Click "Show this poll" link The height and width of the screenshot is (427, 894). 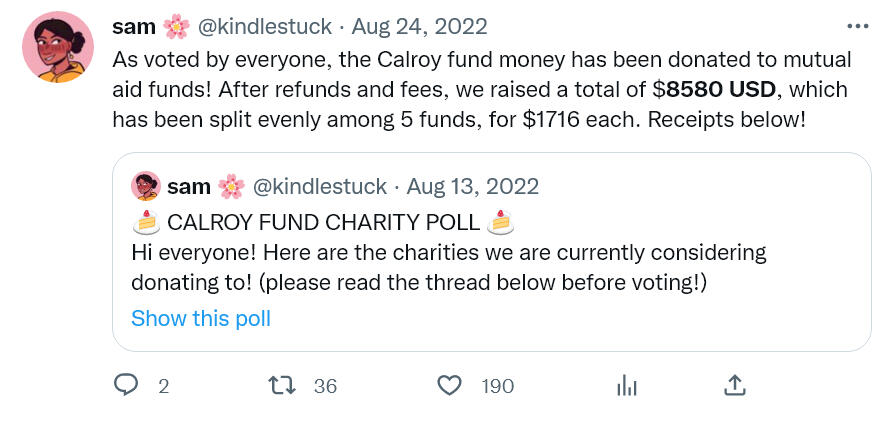(201, 318)
